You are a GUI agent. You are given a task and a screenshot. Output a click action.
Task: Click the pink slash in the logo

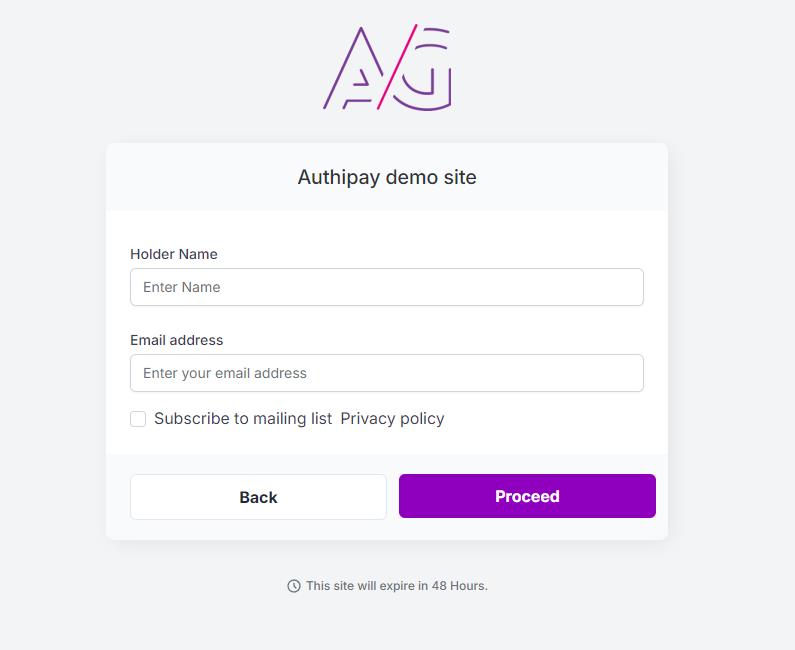point(397,66)
